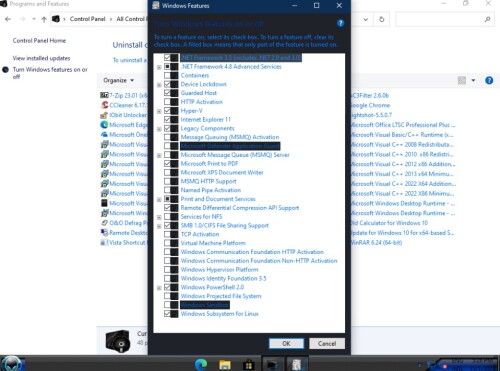Toggle Windows Subsystem for Linux checkbox
The image size is (500, 371).
coord(167,314)
